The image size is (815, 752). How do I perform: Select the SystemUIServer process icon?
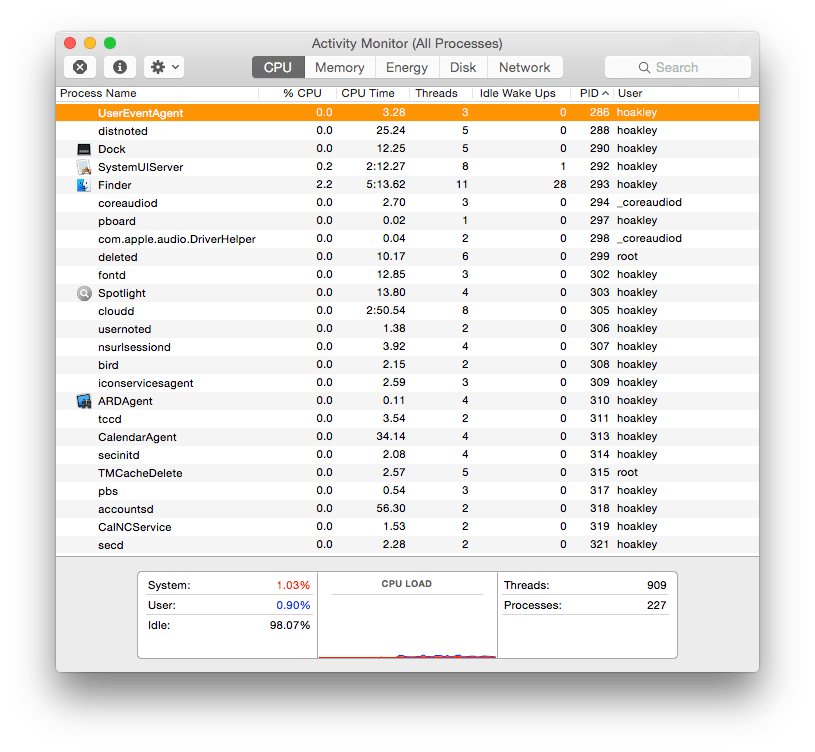pos(83,166)
